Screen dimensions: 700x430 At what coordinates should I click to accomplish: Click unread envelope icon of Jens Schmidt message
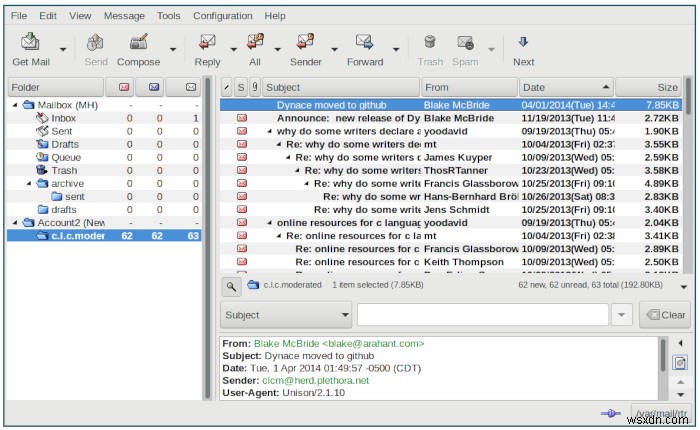(x=242, y=209)
